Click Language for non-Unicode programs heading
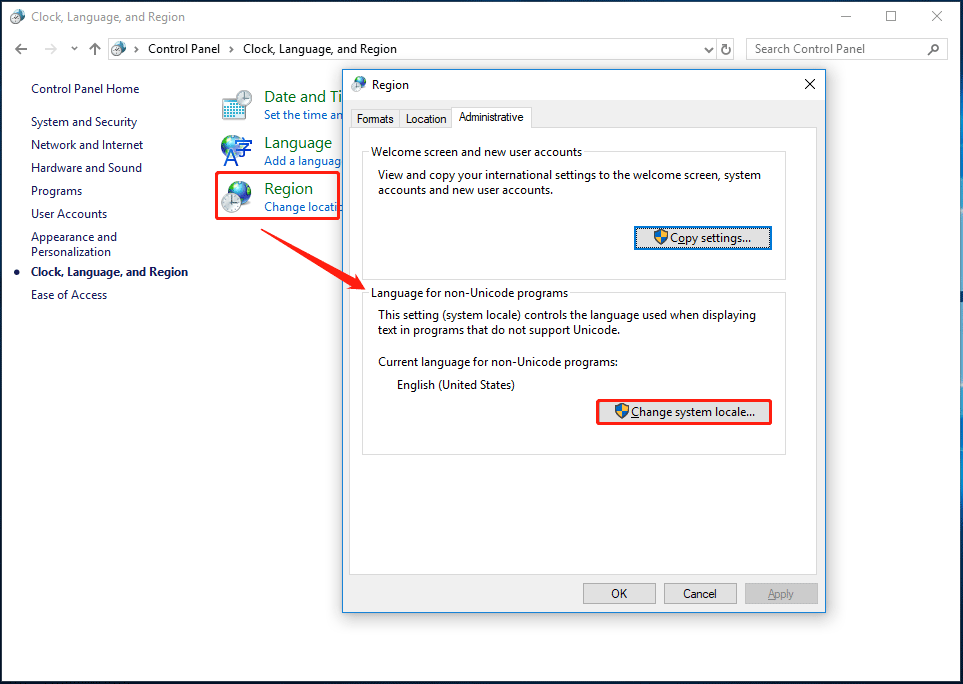 pos(469,293)
